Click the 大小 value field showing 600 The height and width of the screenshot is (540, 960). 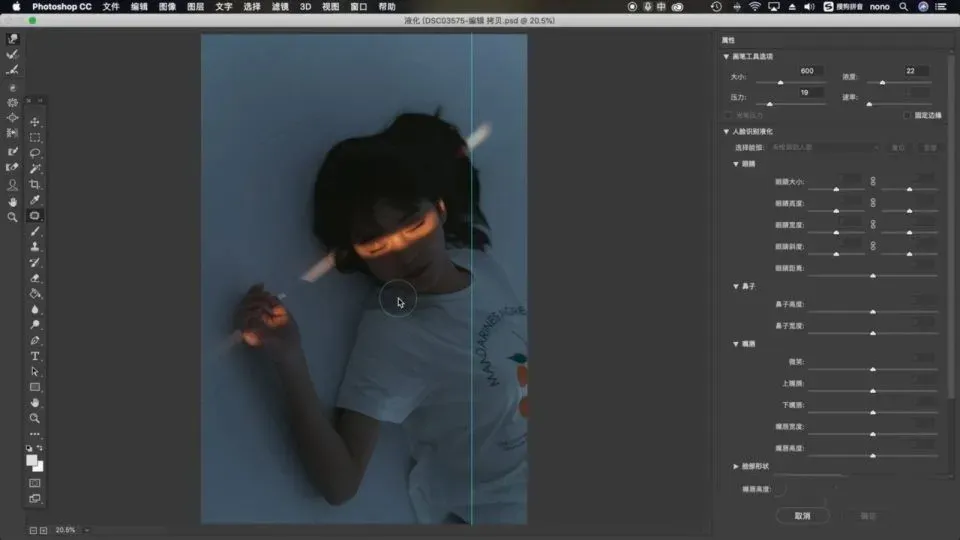(x=806, y=71)
